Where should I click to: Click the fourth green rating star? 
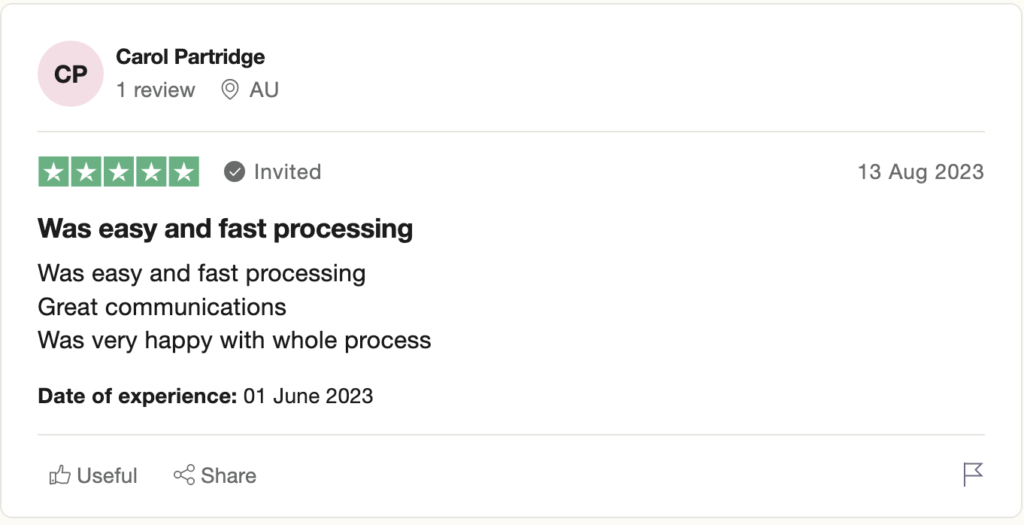click(151, 172)
